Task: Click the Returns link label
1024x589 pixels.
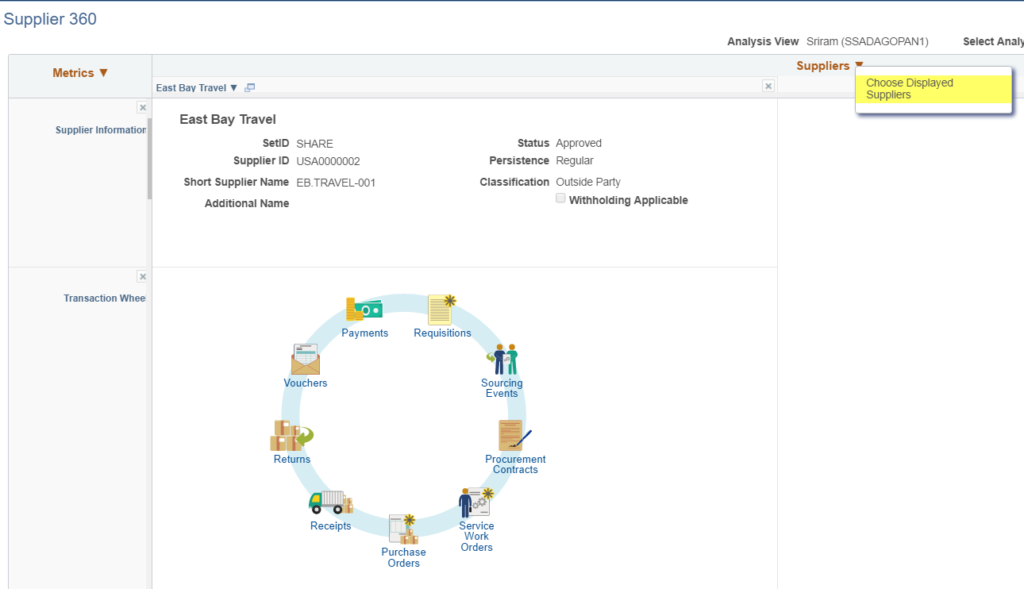Action: coord(292,459)
